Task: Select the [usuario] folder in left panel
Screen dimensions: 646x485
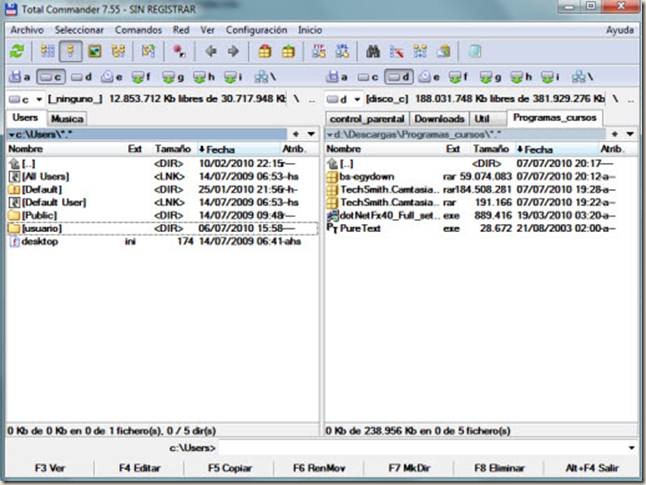Action: (162, 228)
